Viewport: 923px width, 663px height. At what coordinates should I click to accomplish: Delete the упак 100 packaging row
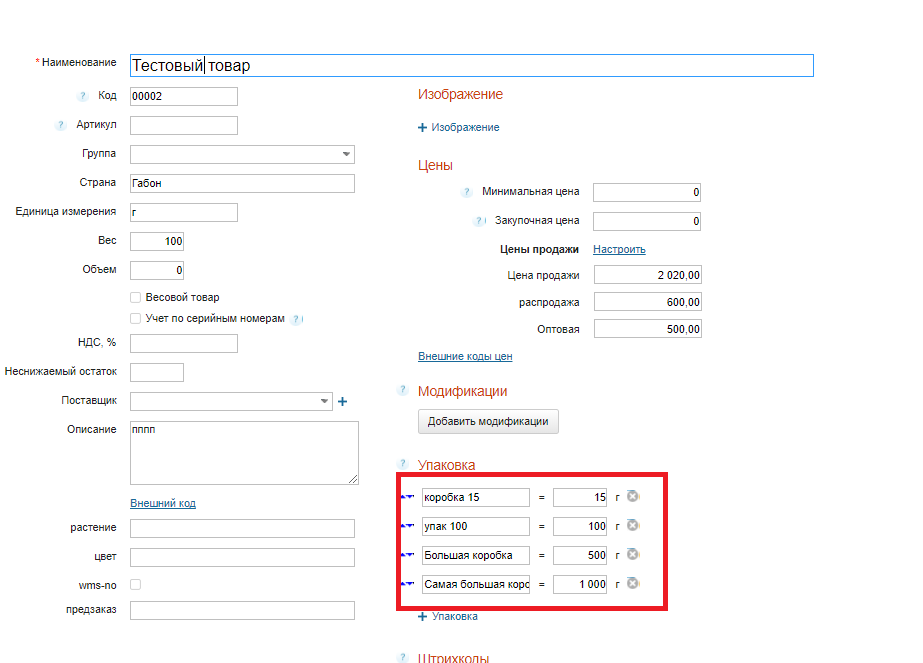tap(633, 525)
